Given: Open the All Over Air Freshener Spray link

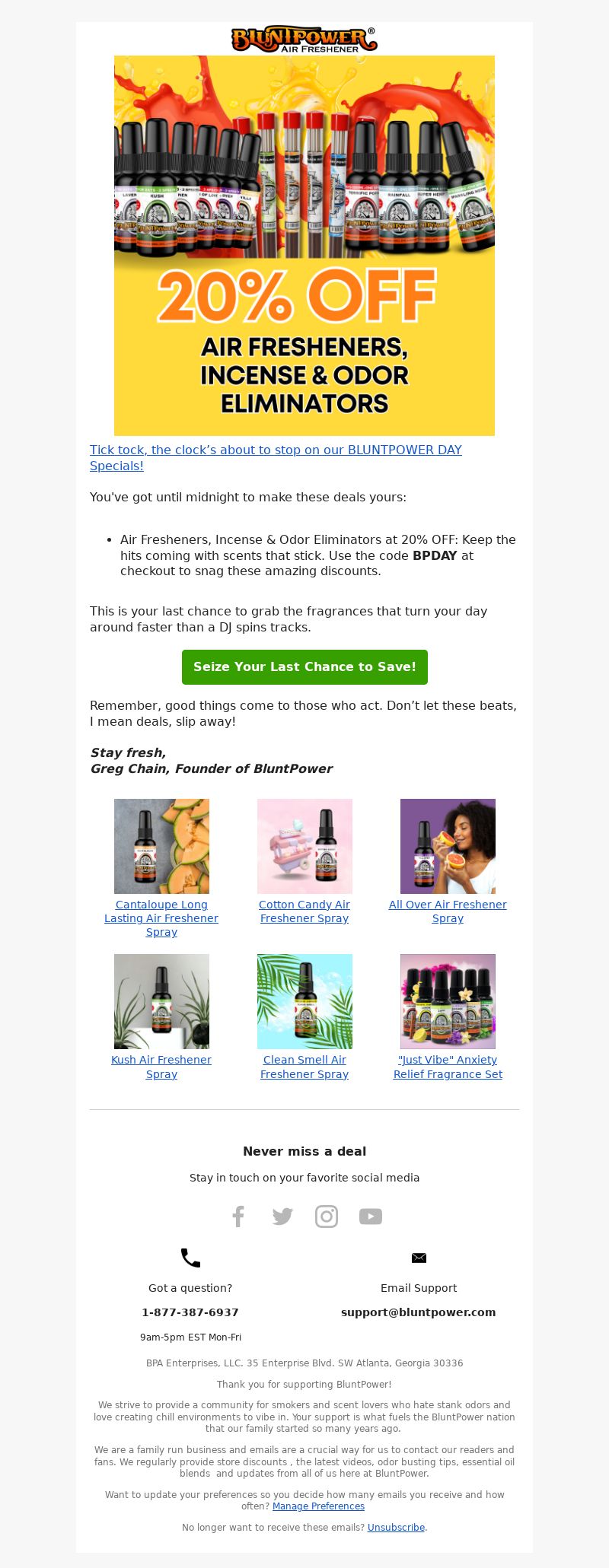Looking at the screenshot, I should tap(448, 911).
